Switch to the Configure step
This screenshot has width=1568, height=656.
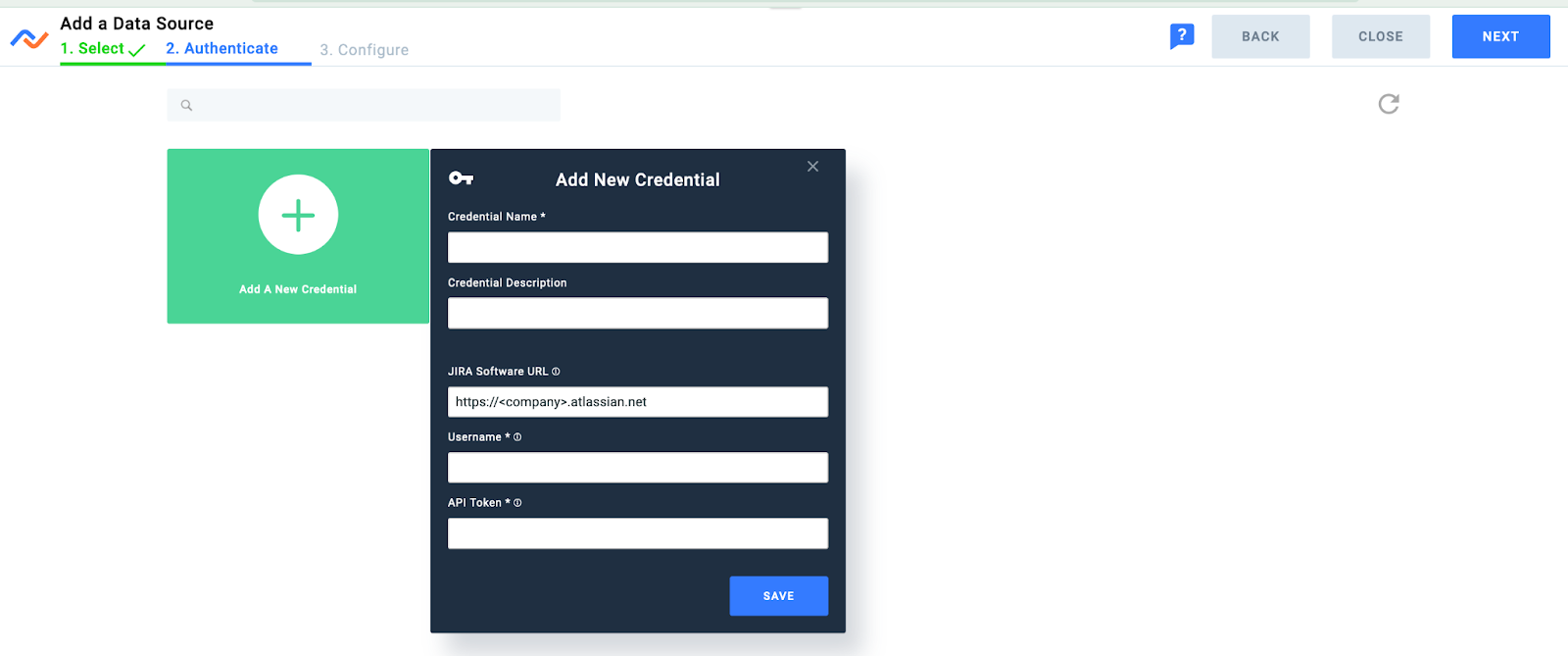tap(365, 49)
